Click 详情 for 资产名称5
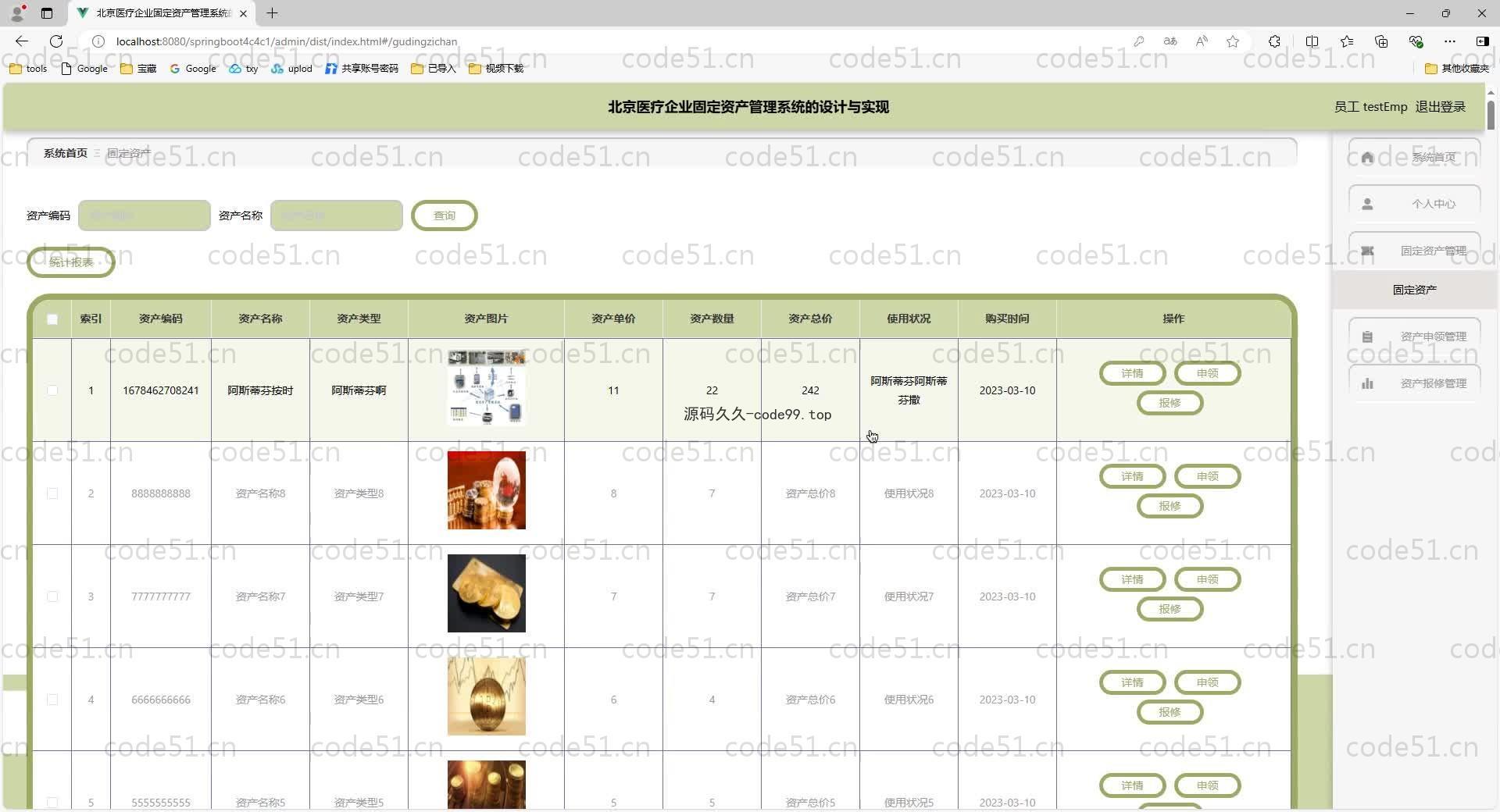Screen dimensions: 1500x812 [x=1132, y=785]
